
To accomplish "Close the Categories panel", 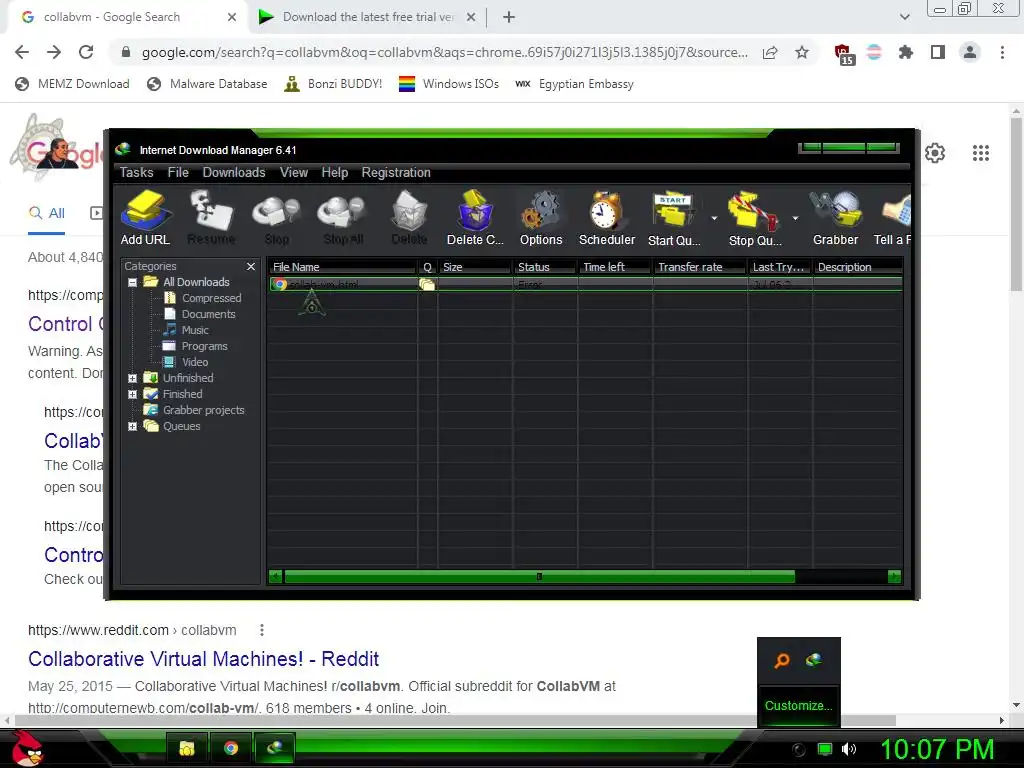I will click(x=251, y=266).
